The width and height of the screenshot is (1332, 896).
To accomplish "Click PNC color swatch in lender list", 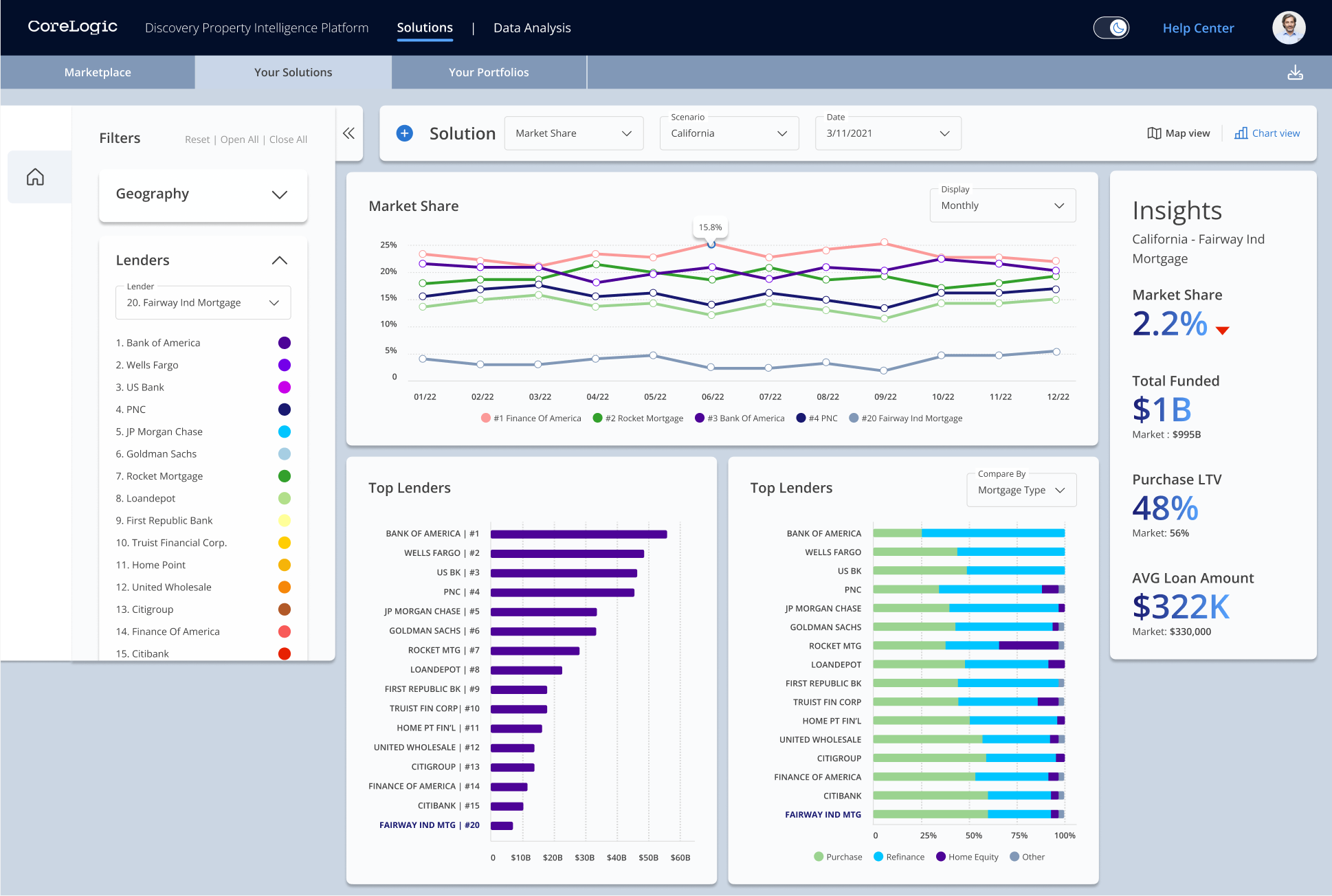I will coord(284,410).
